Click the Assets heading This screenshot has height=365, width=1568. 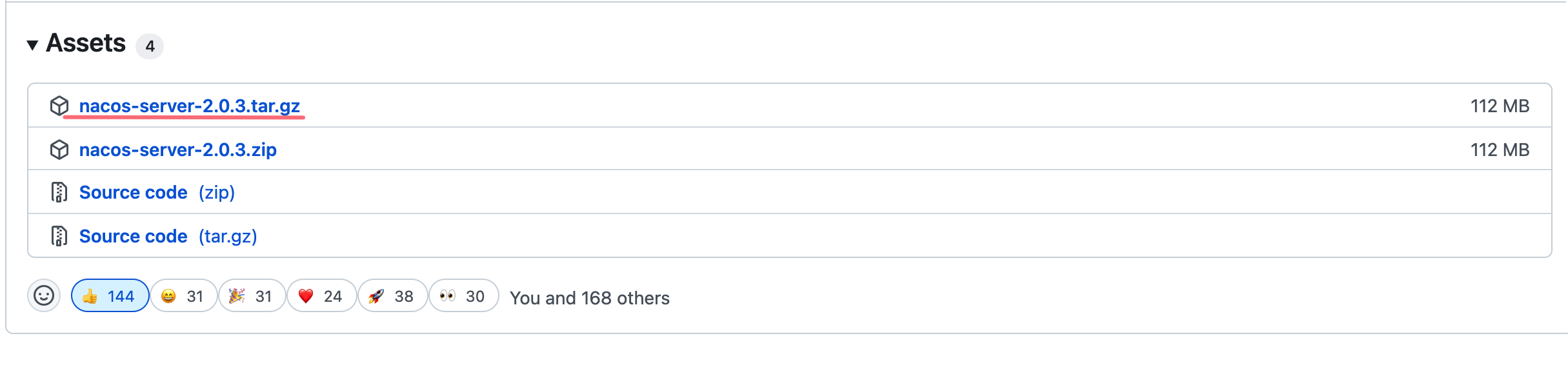pos(86,43)
